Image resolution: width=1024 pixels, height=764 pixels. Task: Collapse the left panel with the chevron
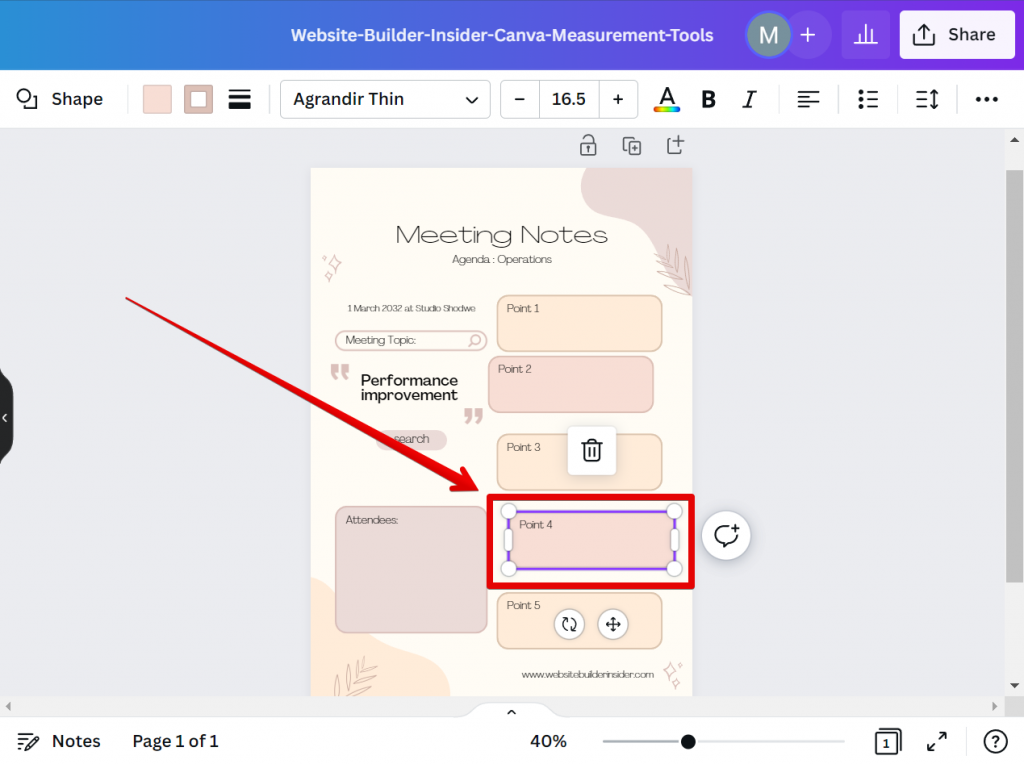[x=6, y=417]
